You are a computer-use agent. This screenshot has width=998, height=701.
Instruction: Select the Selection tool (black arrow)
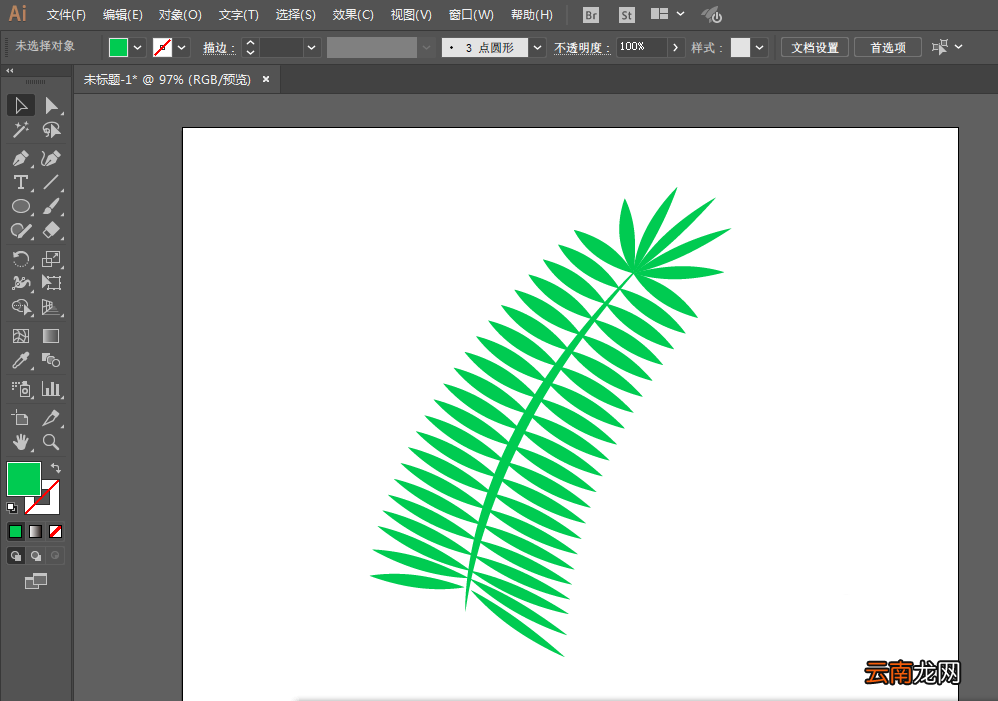(21, 105)
